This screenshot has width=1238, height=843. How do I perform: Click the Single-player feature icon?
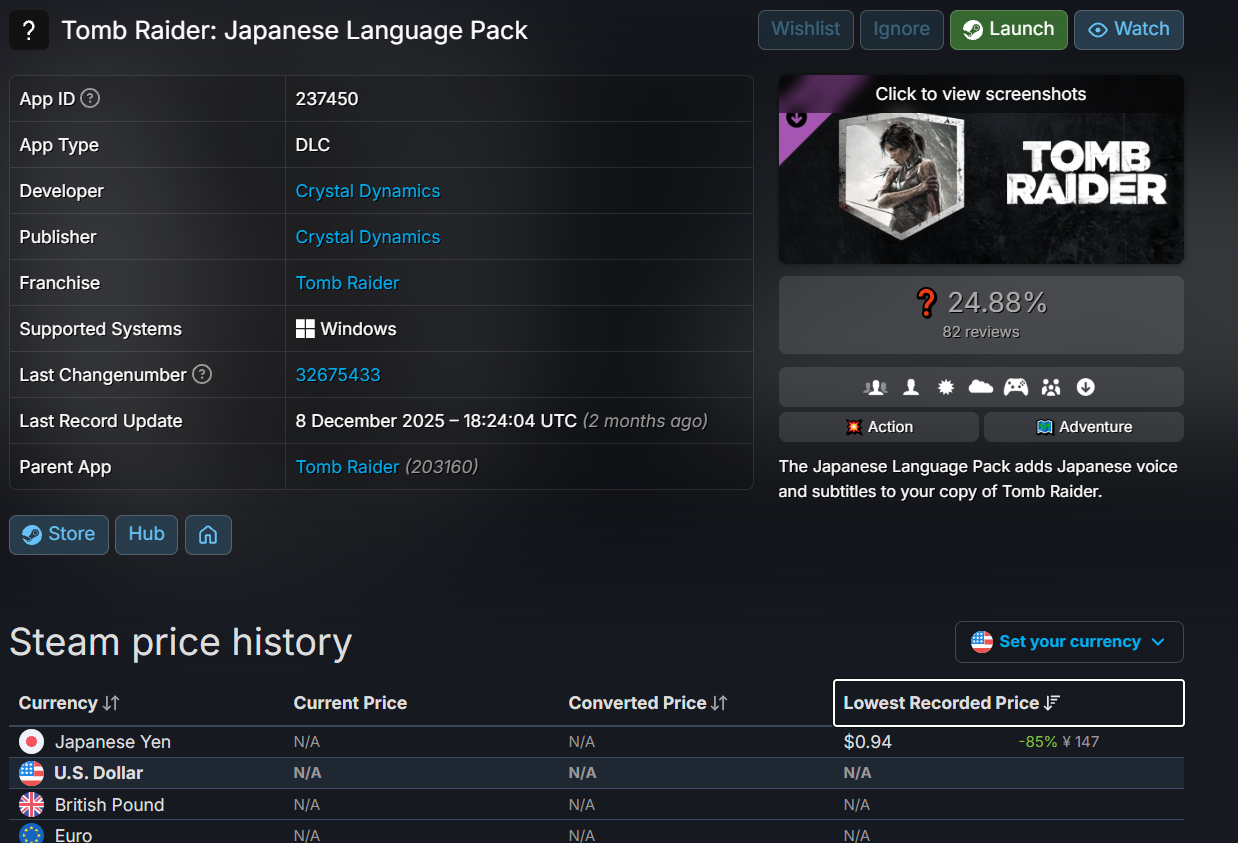pos(911,387)
